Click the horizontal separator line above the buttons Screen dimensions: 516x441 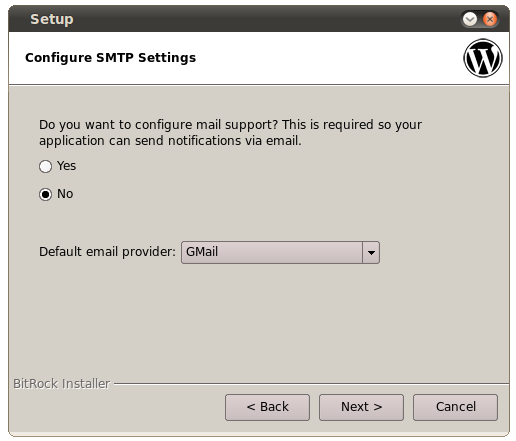[x=311, y=384]
